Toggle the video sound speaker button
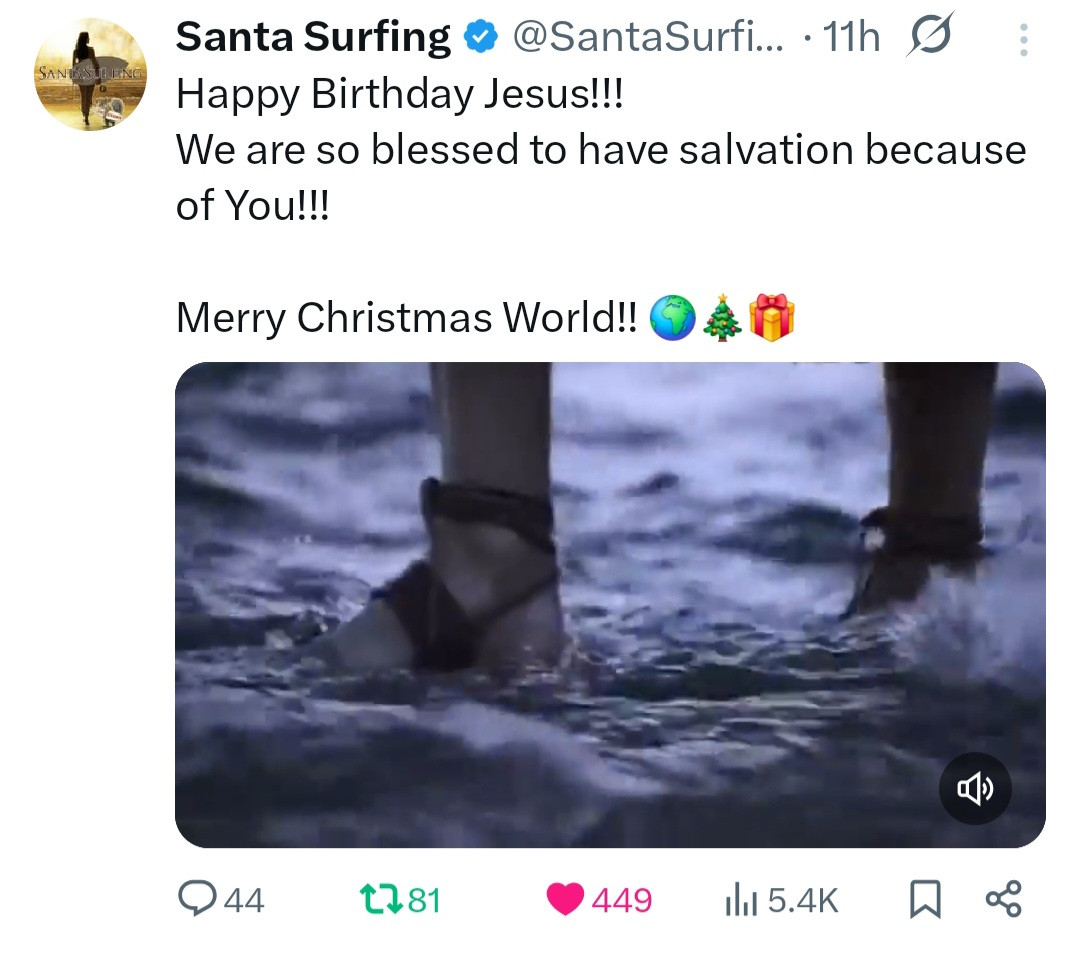 (x=975, y=790)
